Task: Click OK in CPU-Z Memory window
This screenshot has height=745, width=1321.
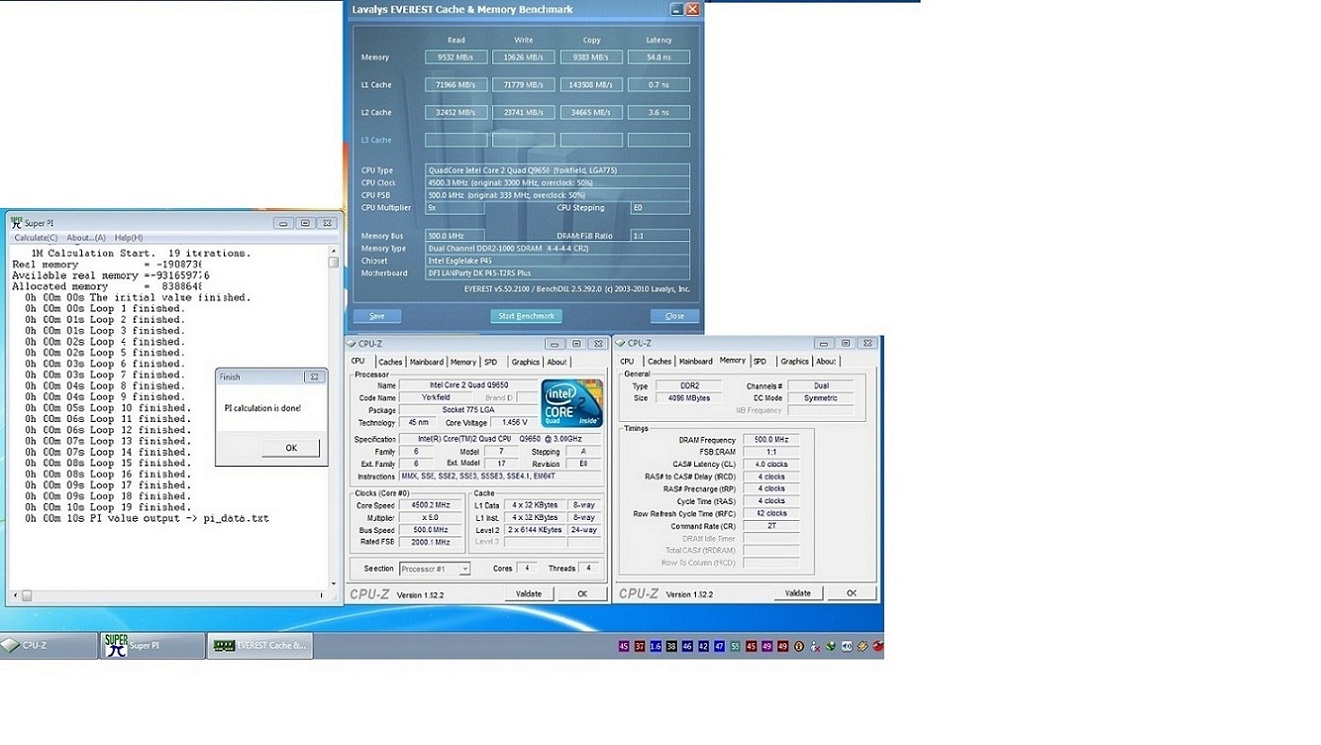Action: [x=851, y=593]
